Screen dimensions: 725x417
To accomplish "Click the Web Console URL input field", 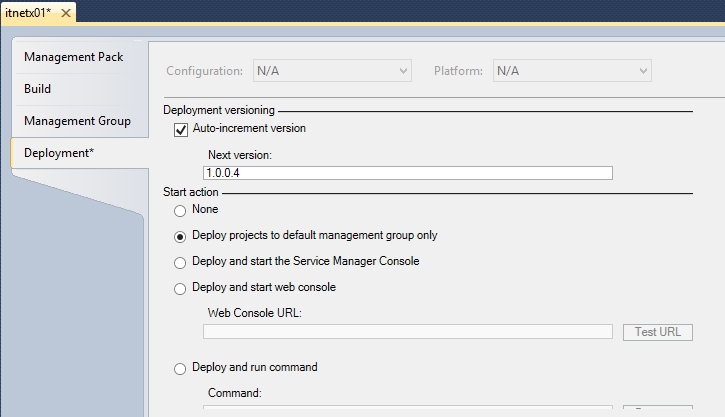I will (407, 332).
